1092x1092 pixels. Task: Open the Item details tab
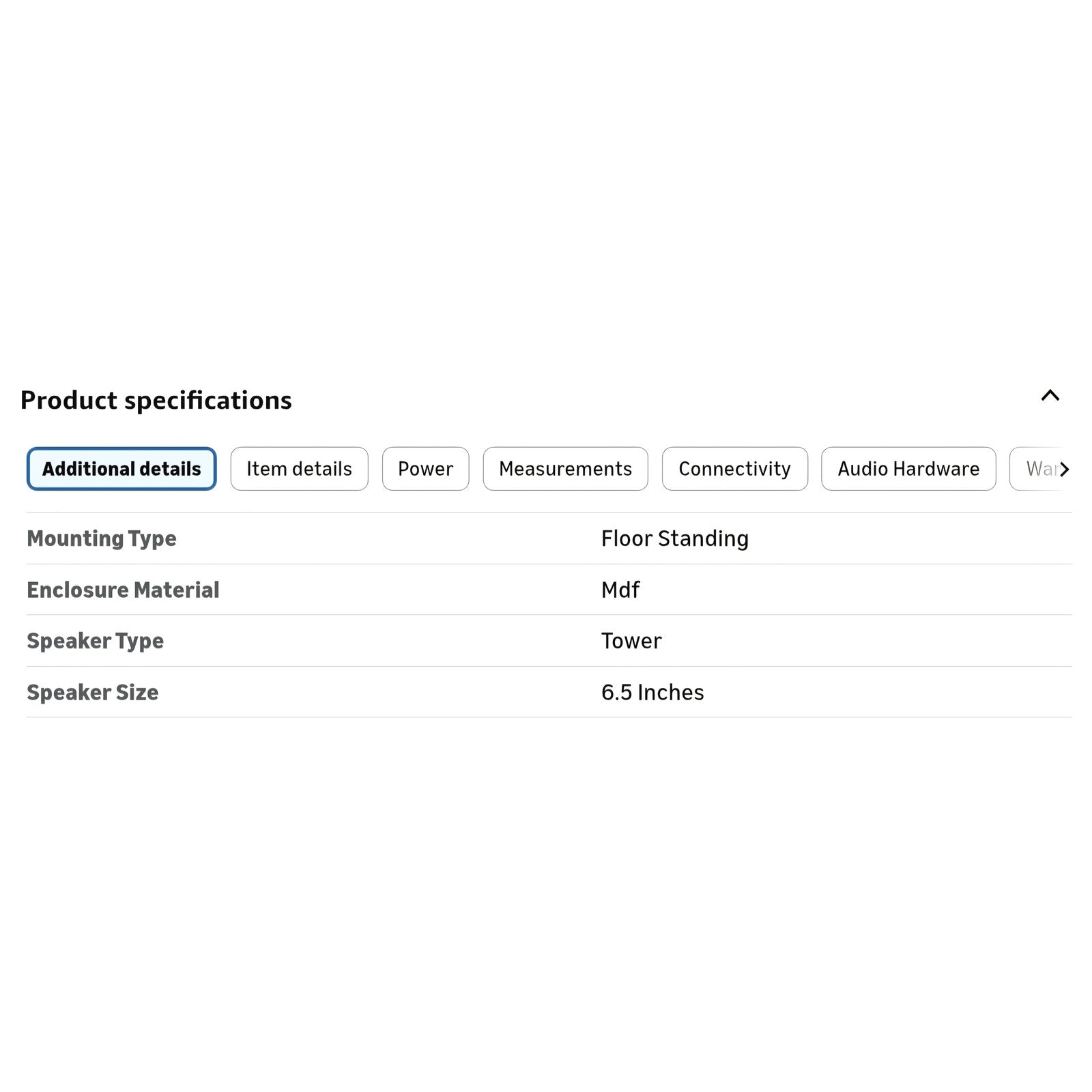[299, 469]
